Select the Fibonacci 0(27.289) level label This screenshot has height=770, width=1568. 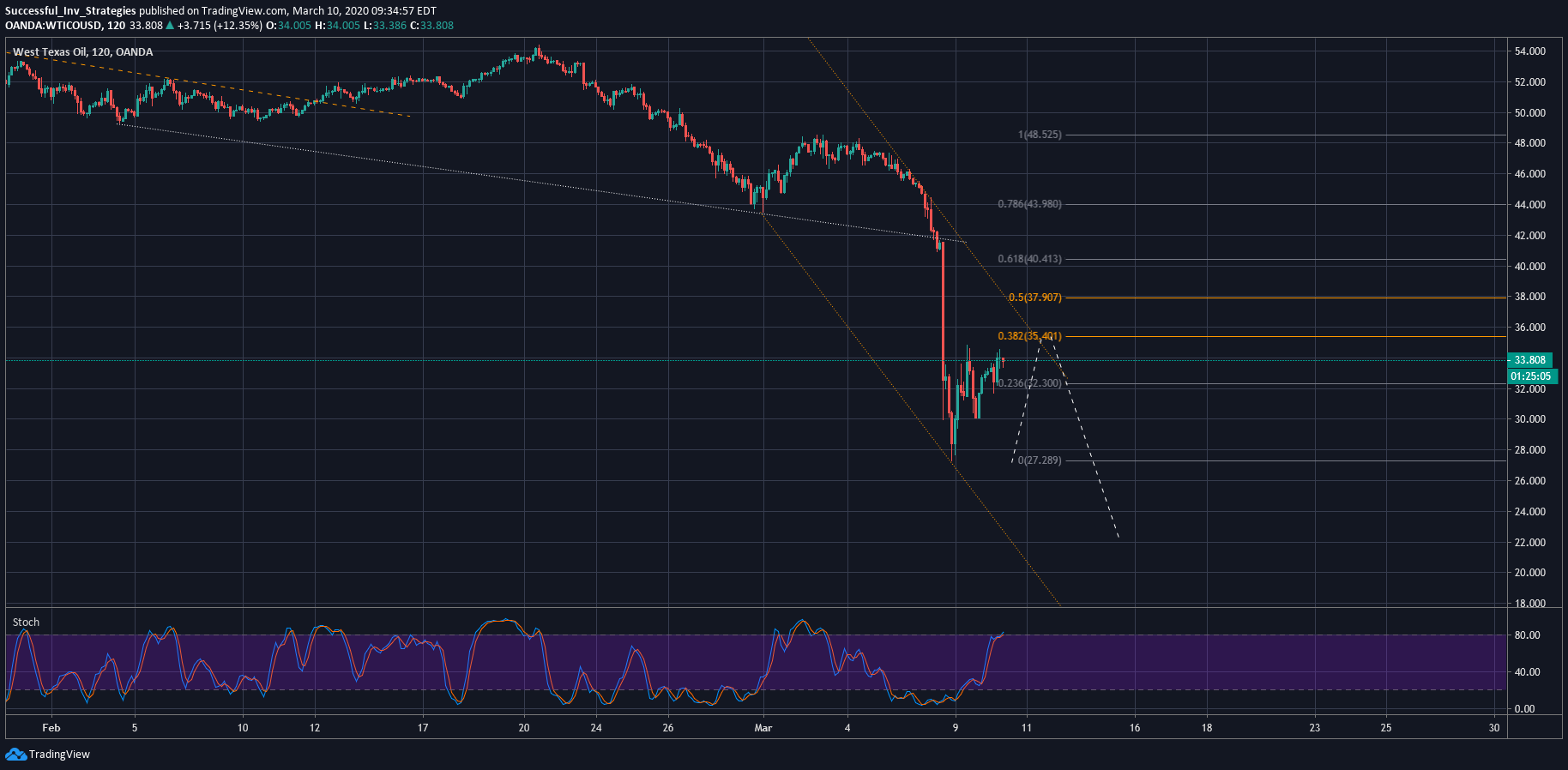coord(1040,460)
